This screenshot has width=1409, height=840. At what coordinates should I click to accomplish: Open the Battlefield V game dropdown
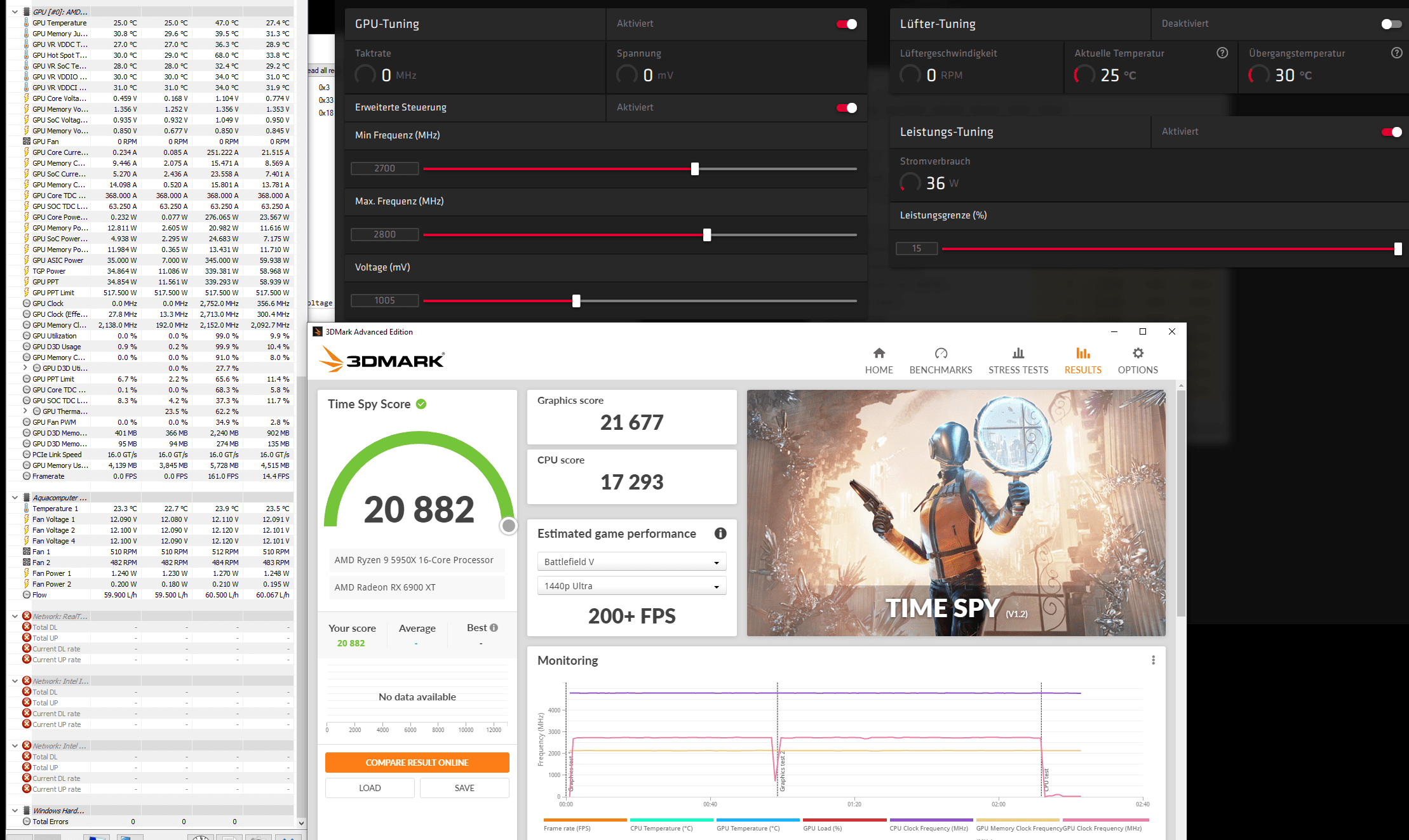(631, 562)
